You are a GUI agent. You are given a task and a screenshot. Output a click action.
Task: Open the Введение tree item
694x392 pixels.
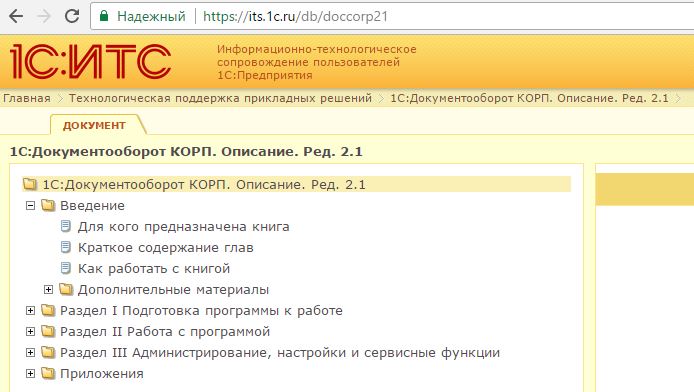93,206
